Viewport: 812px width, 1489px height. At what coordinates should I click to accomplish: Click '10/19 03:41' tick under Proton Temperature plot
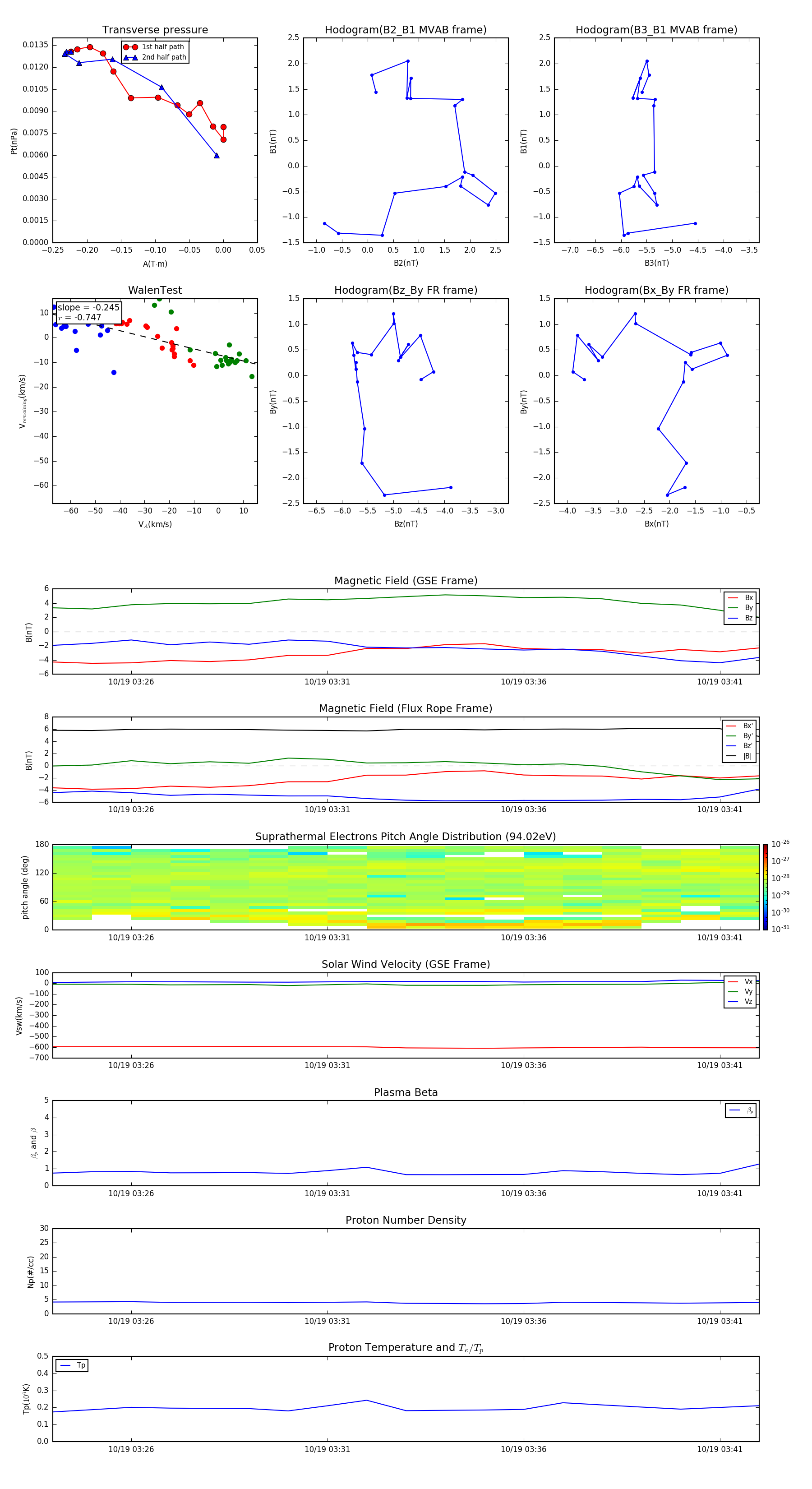tap(720, 1449)
